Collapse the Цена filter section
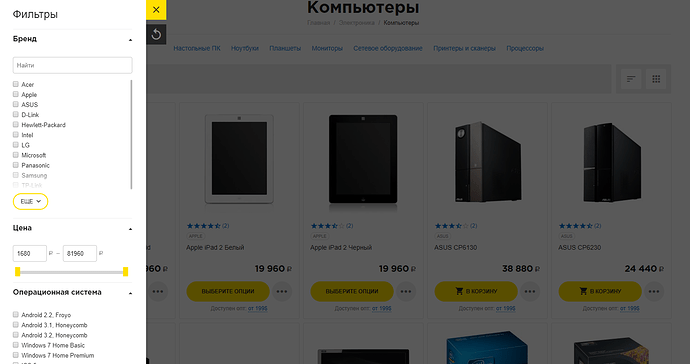This screenshot has width=690, height=364. tap(130, 229)
